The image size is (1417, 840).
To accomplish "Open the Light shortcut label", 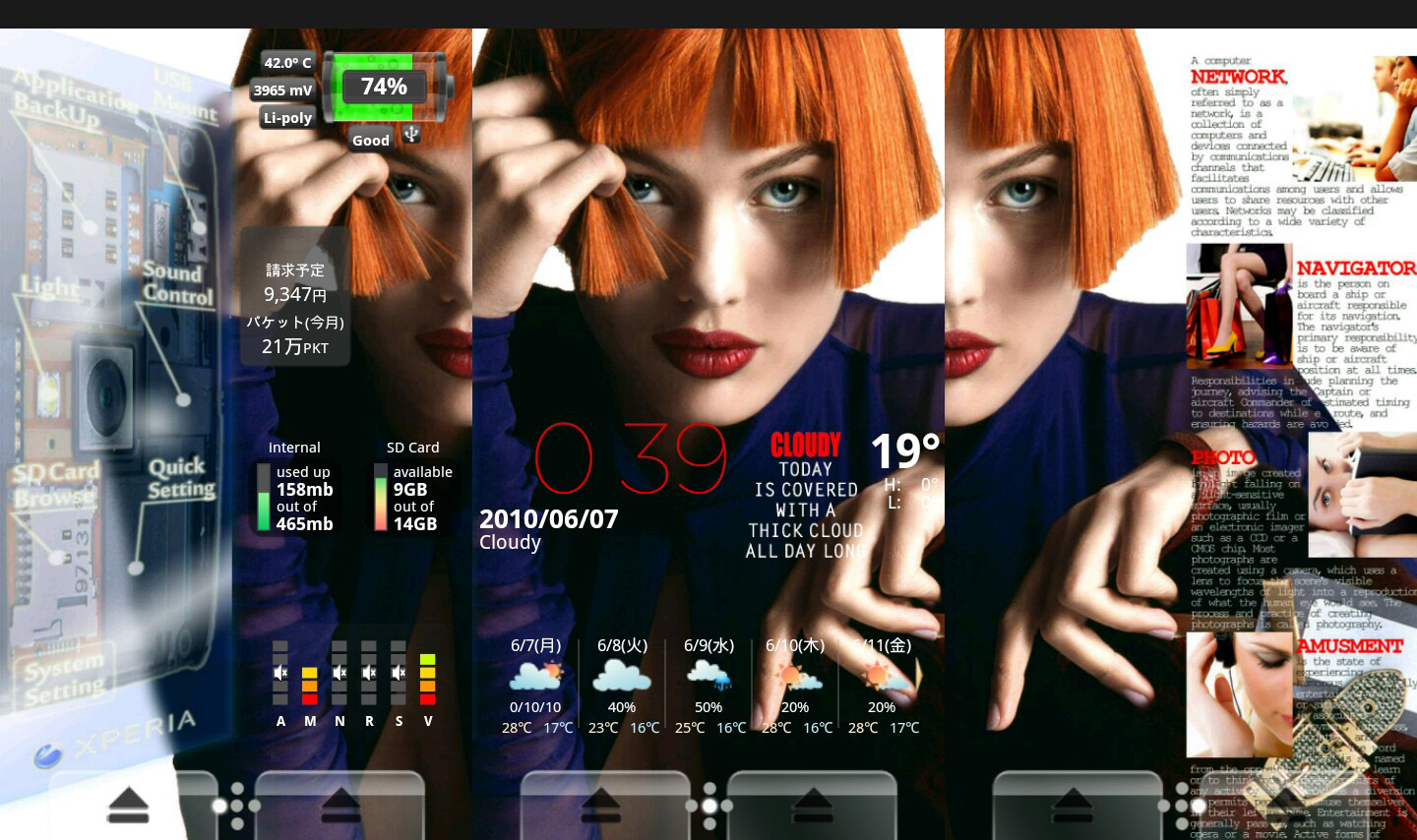I will (49, 287).
